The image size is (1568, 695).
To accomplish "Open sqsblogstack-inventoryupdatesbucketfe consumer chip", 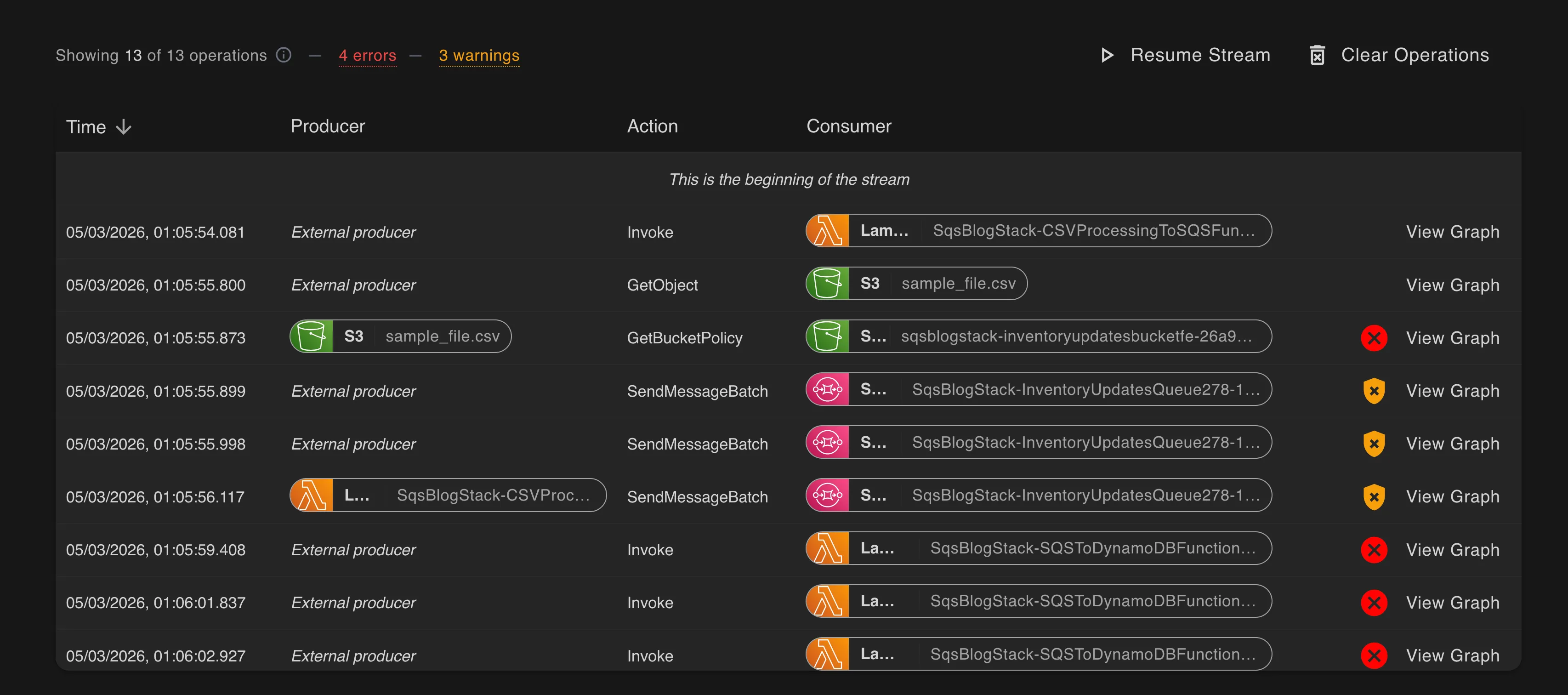I will 1039,336.
